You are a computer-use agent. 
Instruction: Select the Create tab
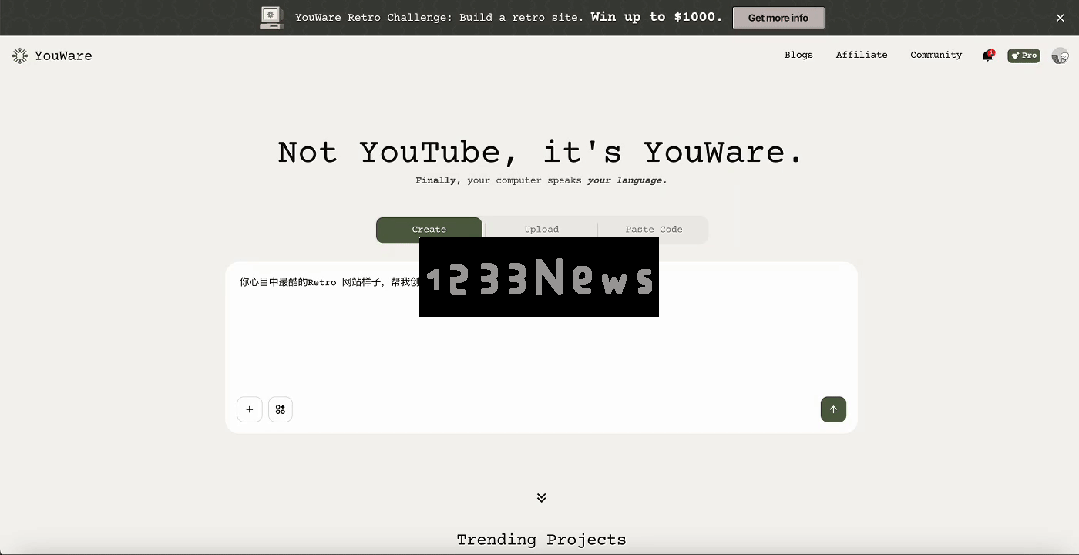tap(429, 230)
